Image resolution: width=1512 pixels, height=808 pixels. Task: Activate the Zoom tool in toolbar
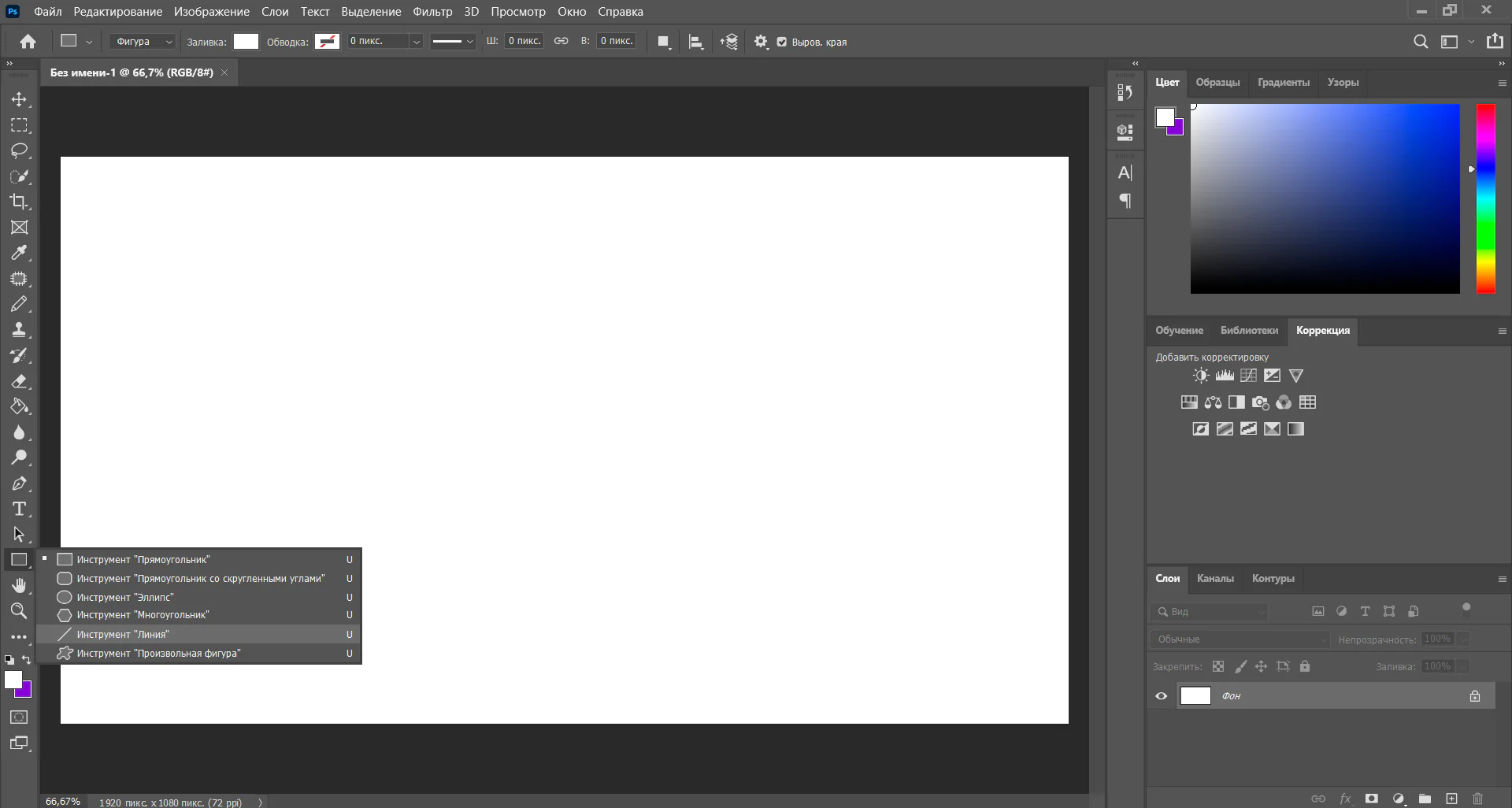[x=19, y=610]
